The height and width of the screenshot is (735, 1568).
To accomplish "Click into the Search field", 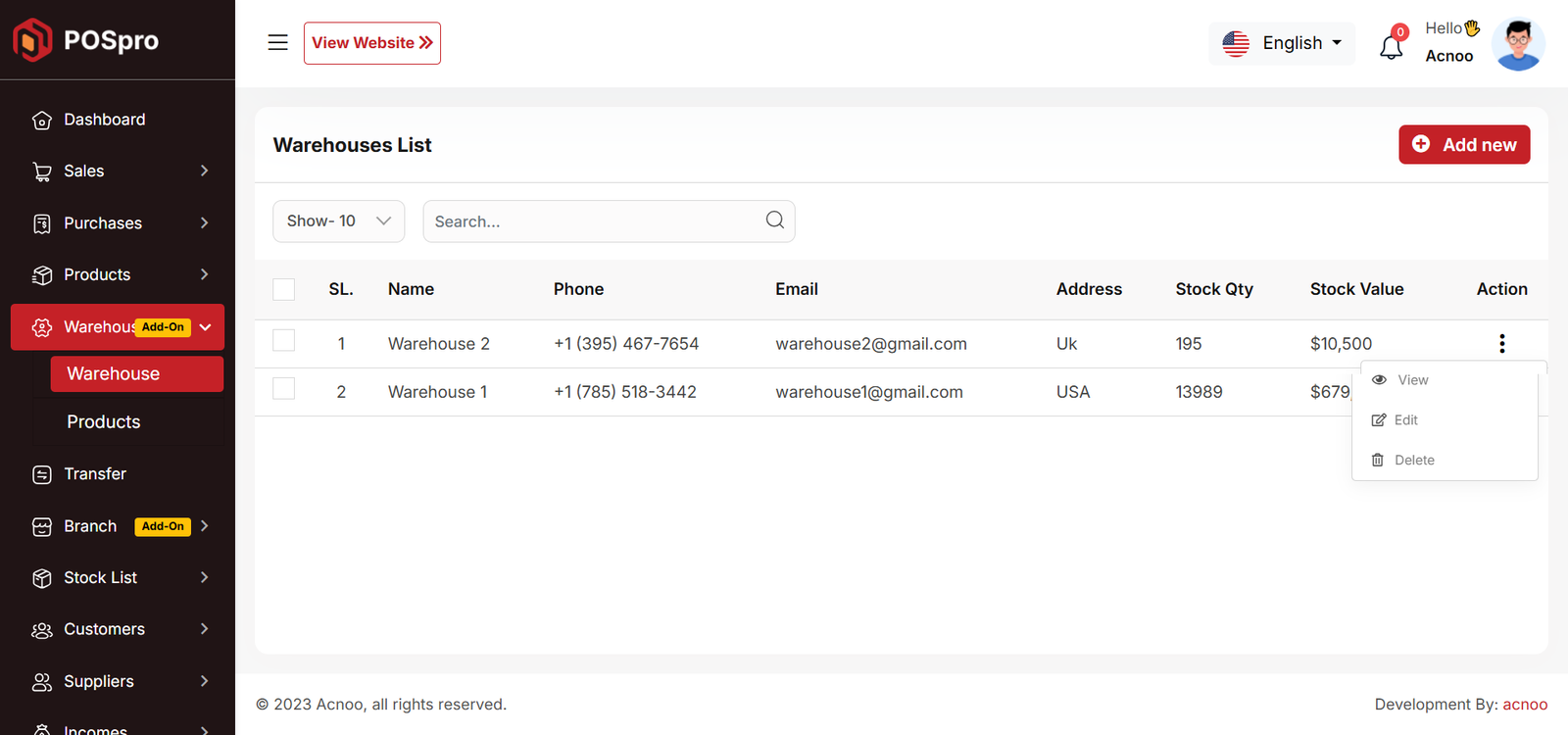I will (x=593, y=221).
